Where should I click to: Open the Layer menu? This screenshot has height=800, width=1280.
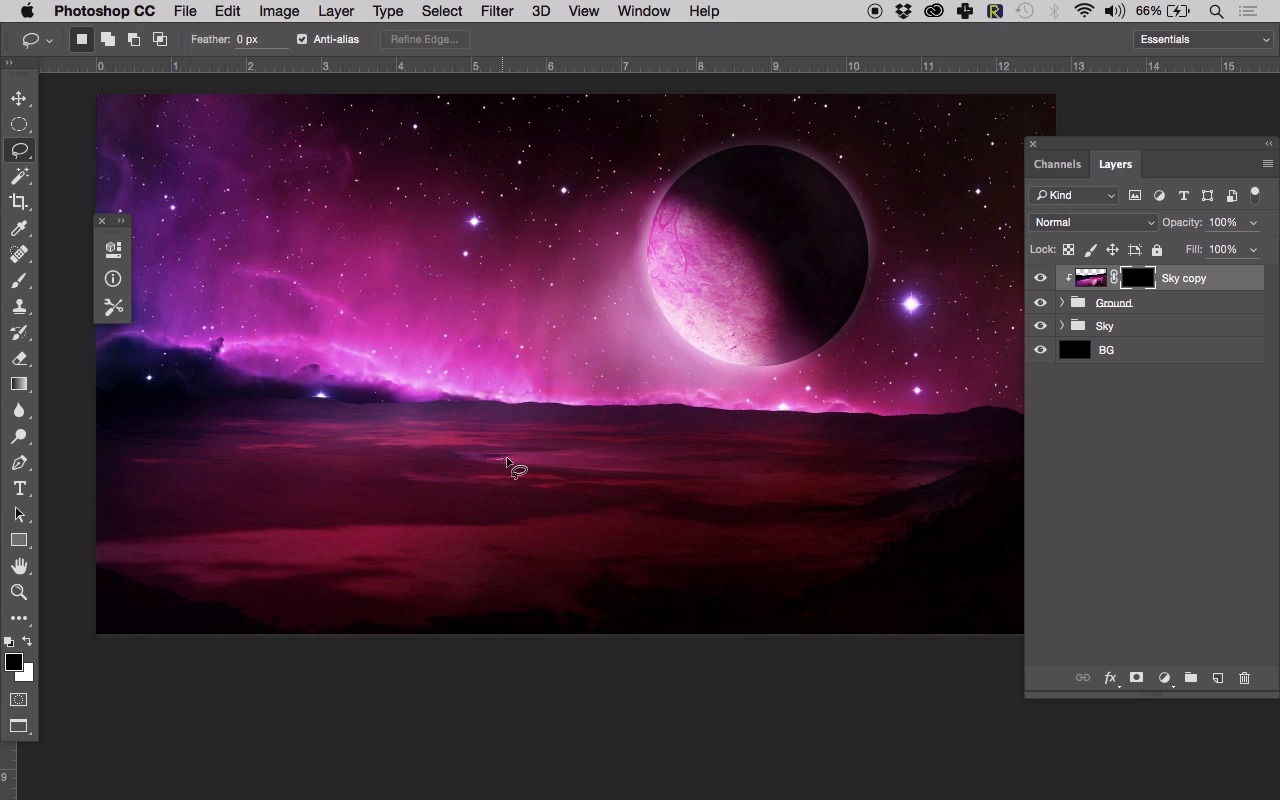coord(336,11)
